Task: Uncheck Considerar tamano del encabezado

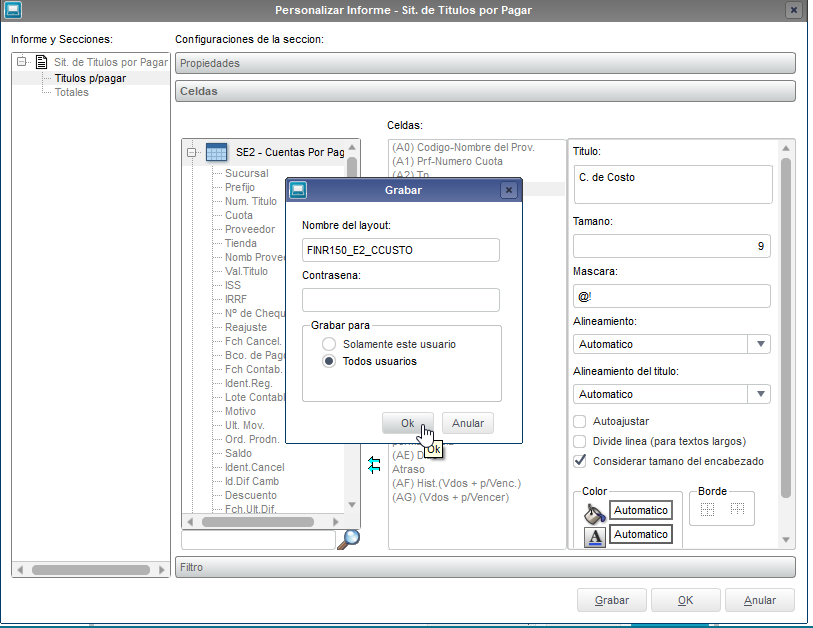Action: (580, 461)
